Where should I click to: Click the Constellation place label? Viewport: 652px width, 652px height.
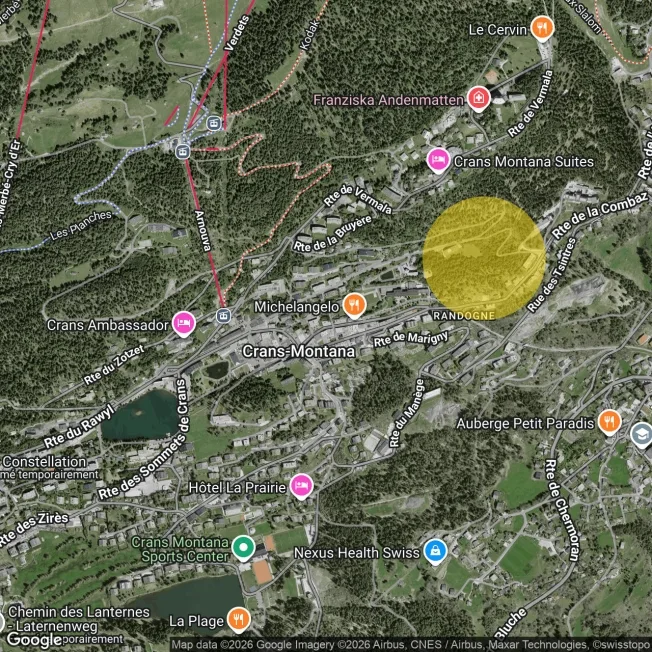click(x=44, y=462)
